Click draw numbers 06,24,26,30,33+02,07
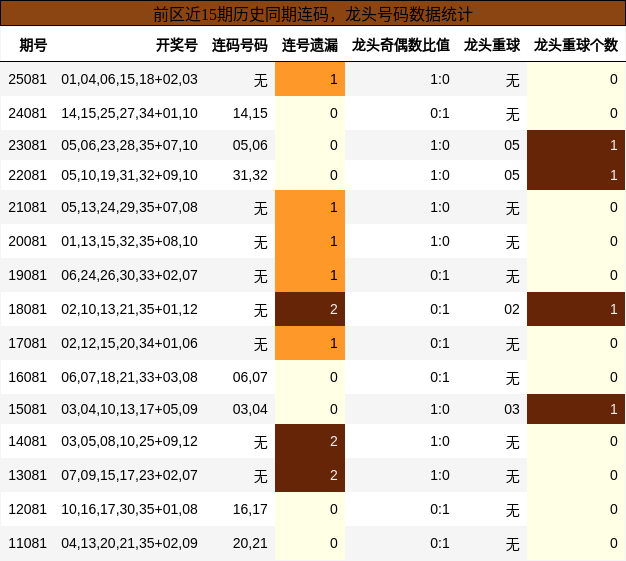 point(129,275)
